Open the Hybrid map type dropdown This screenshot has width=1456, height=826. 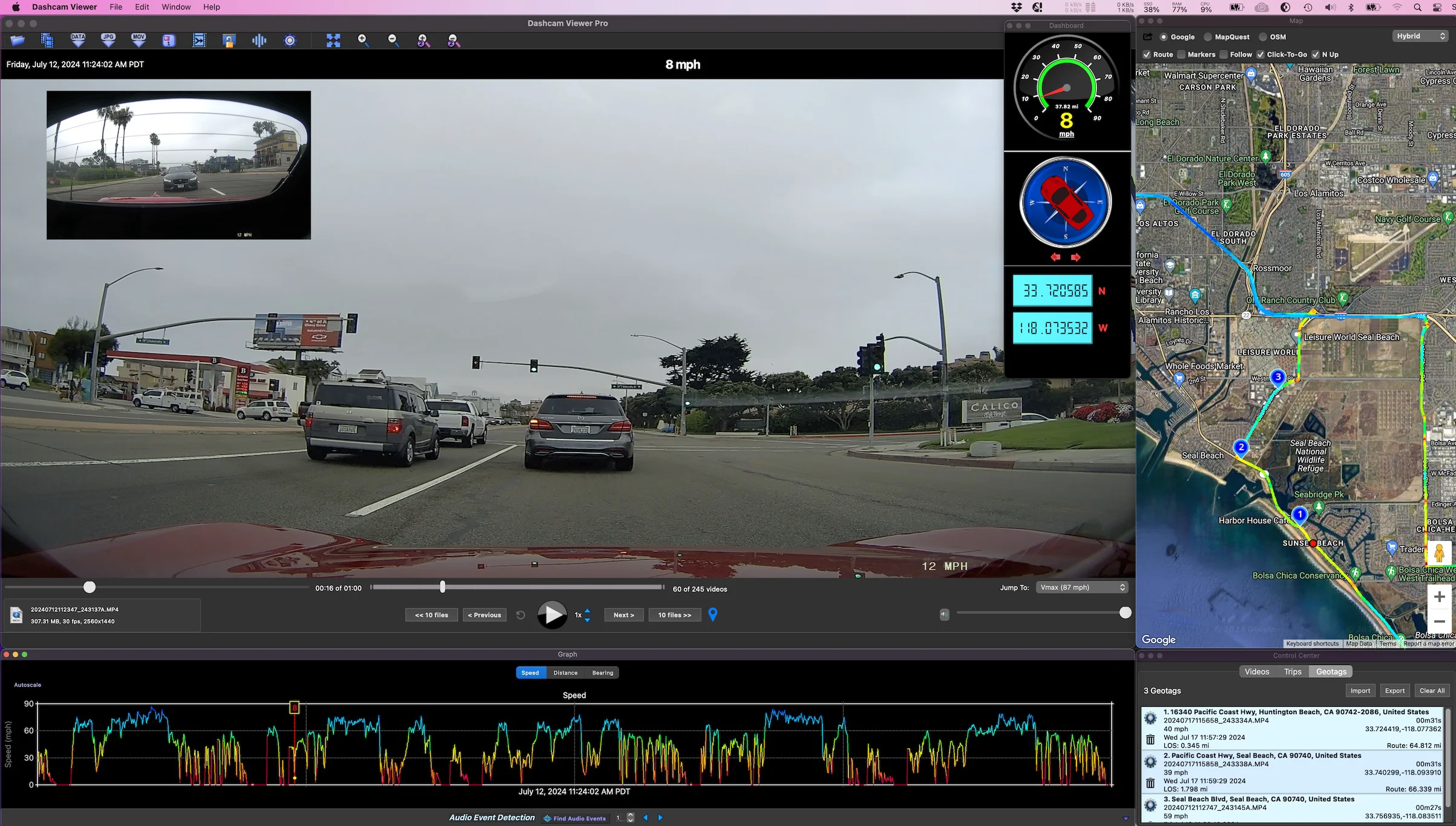(1420, 36)
